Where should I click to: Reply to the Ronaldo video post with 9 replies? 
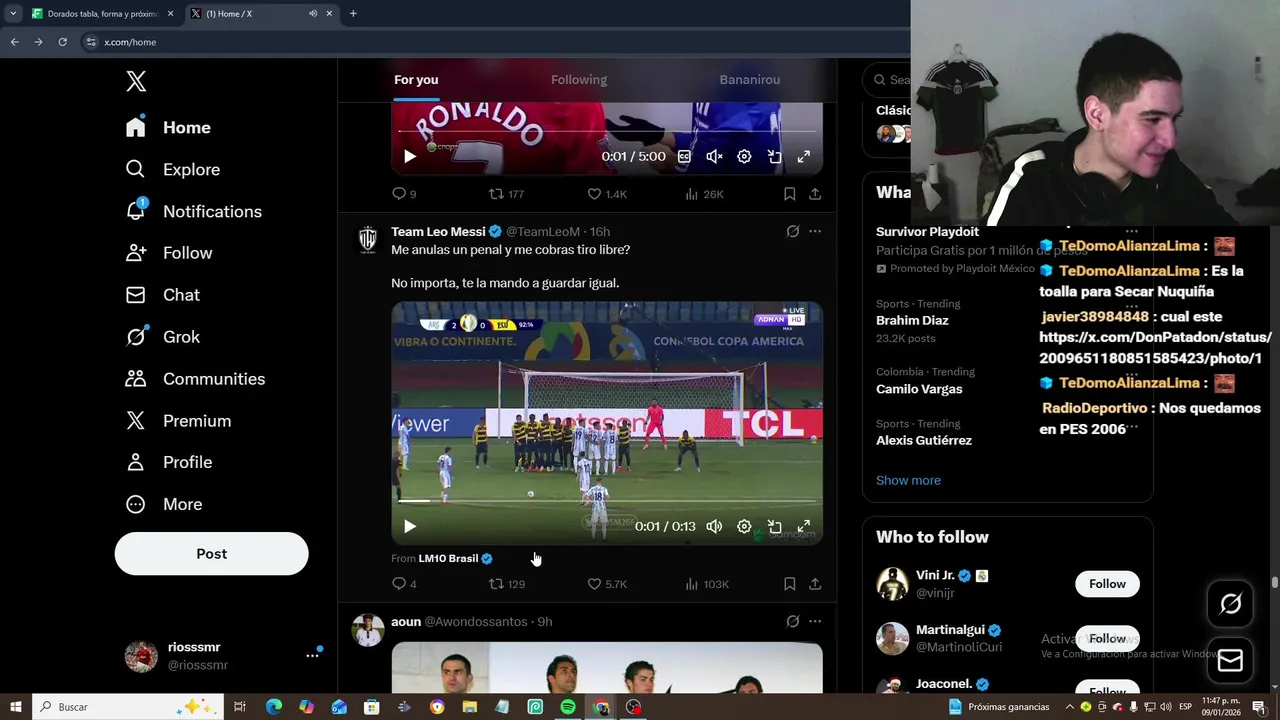[x=404, y=194]
